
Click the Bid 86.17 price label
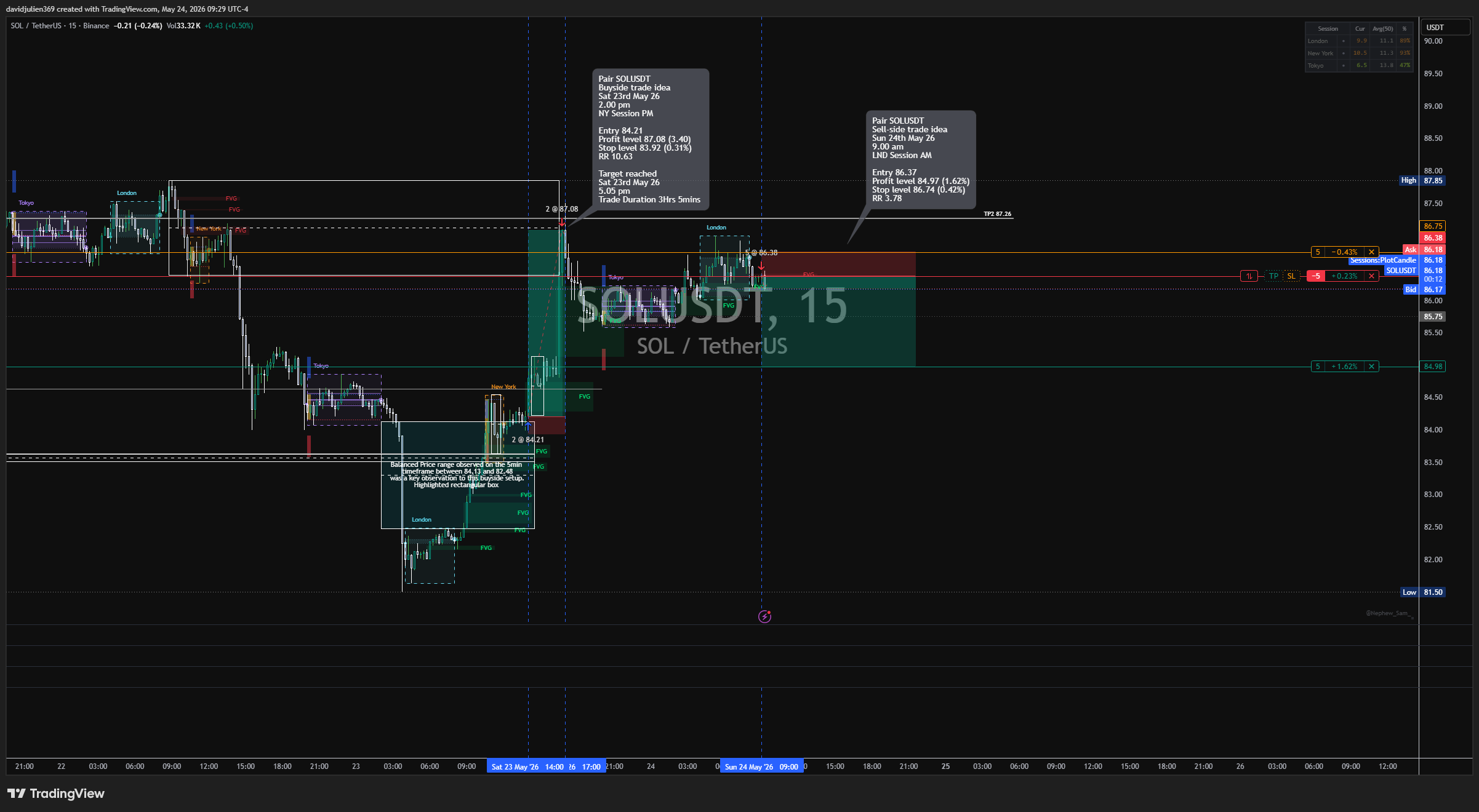coord(1424,290)
